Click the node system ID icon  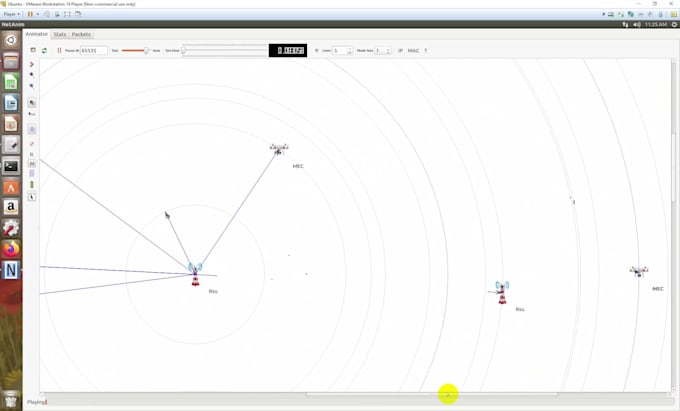pyautogui.click(x=32, y=114)
